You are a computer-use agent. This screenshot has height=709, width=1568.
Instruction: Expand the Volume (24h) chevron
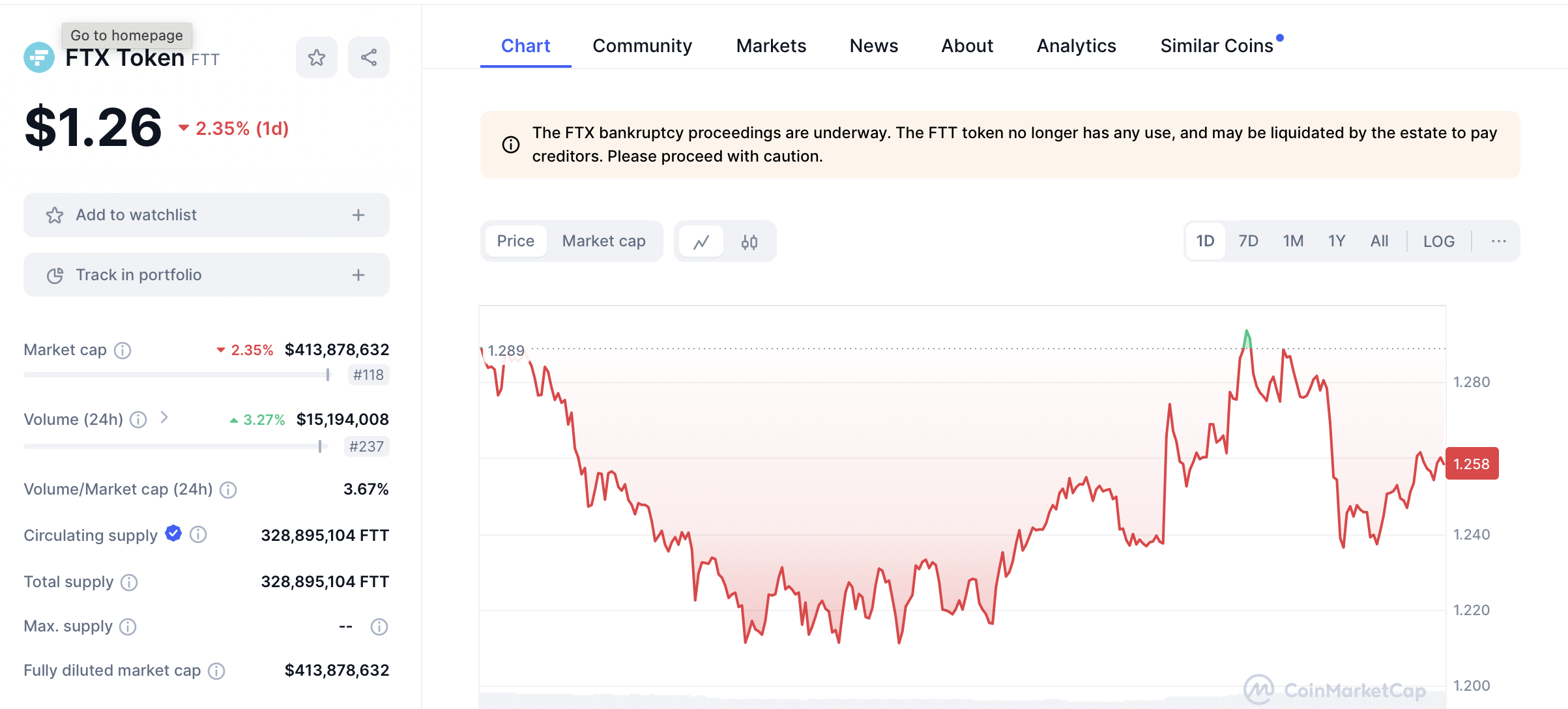164,418
